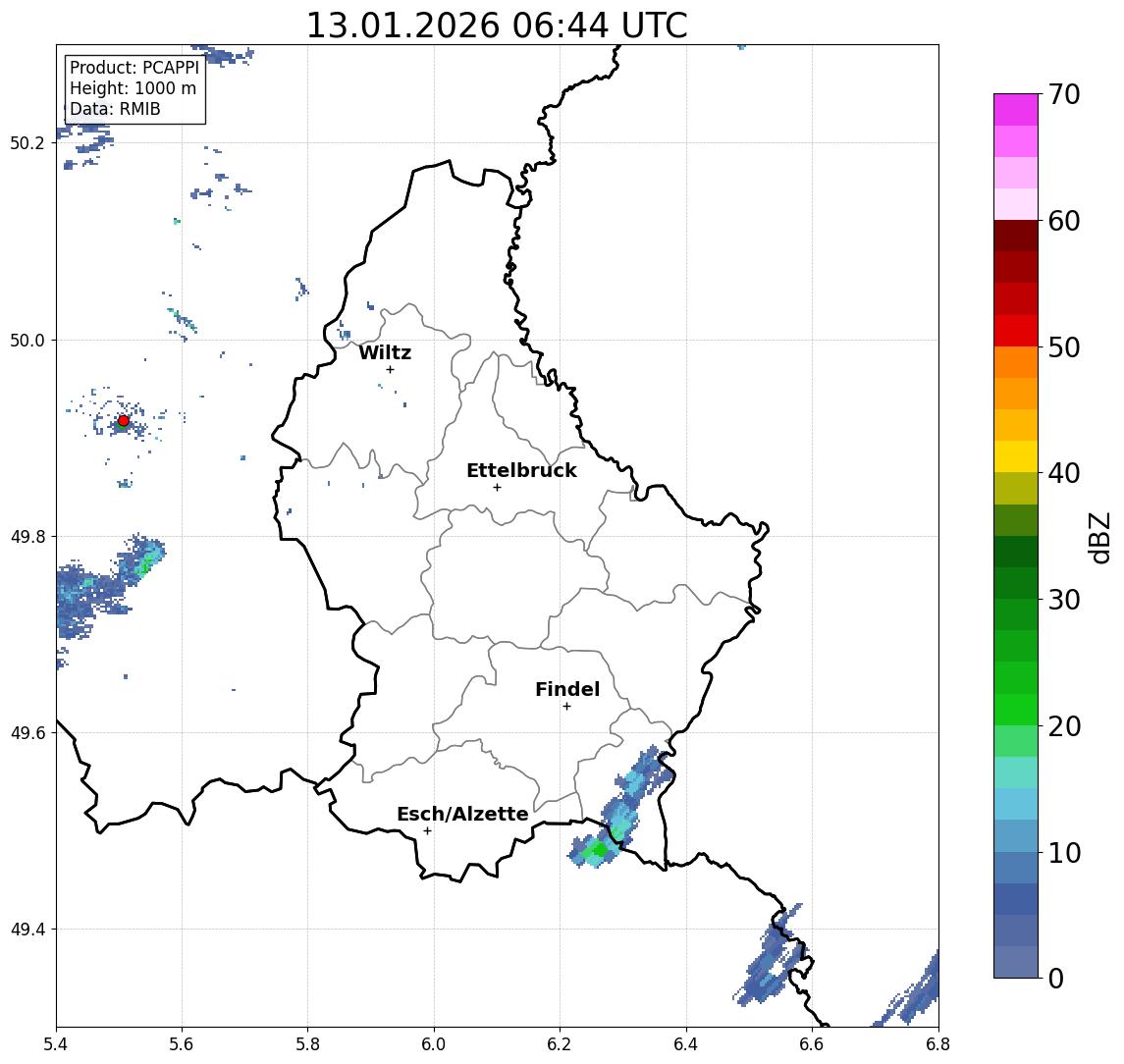This screenshot has height=1064, width=1124.
Task: Click the 5.4 longitude tick label
Action: (x=56, y=1044)
